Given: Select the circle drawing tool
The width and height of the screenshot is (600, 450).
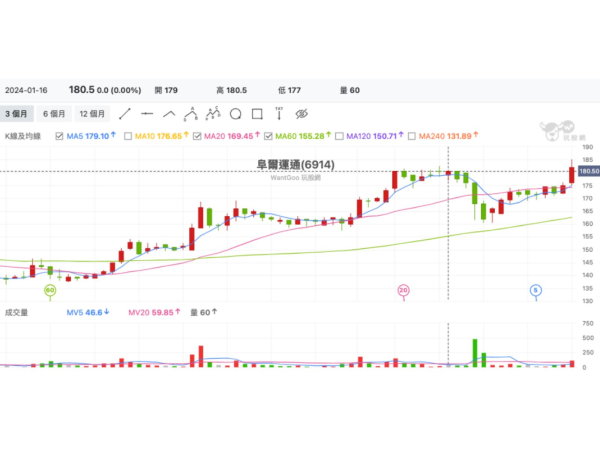Looking at the screenshot, I should click(235, 114).
